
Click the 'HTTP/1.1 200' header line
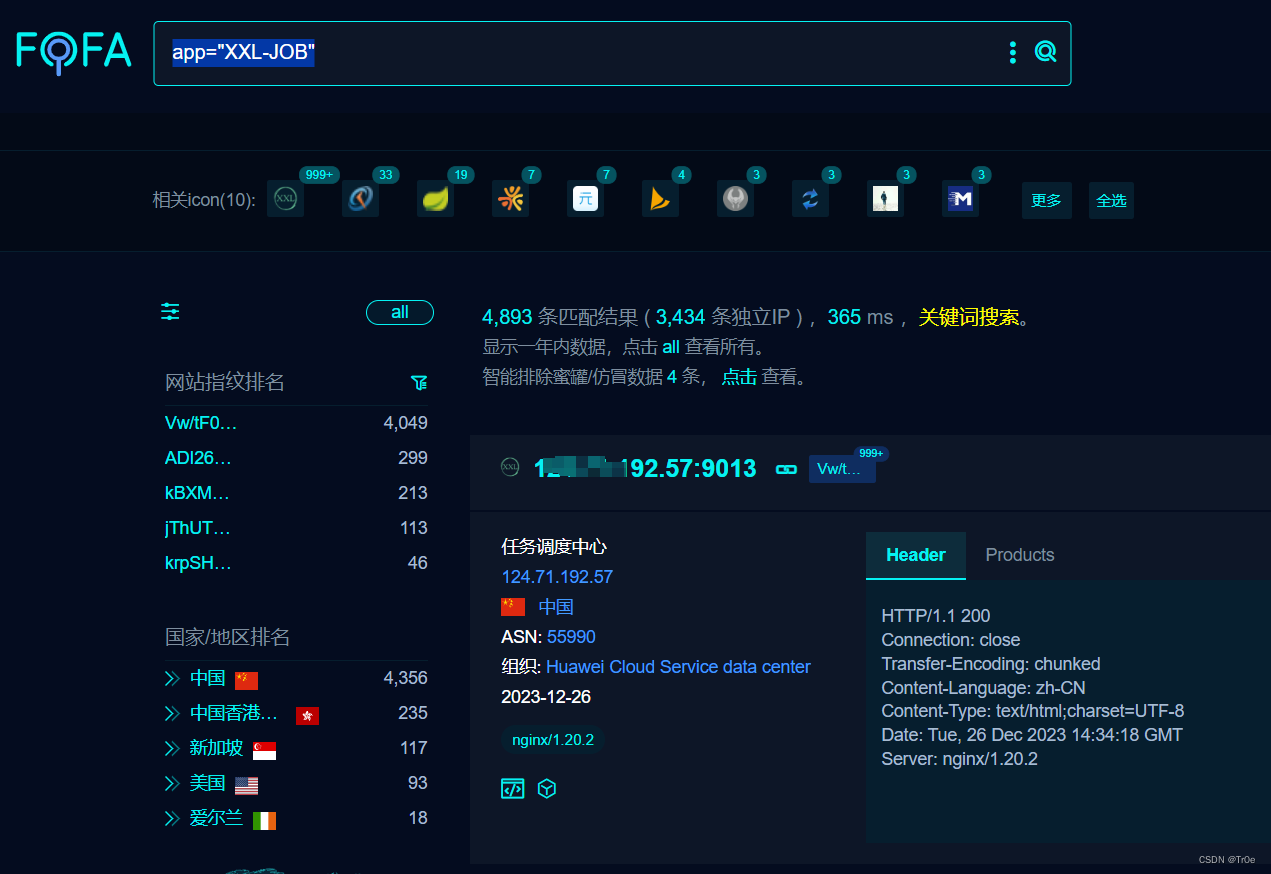pyautogui.click(x=936, y=616)
